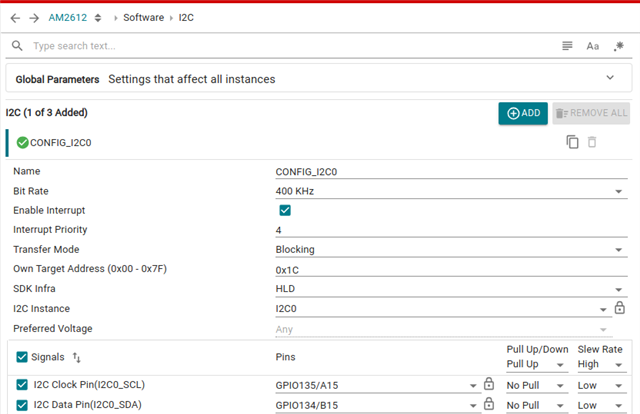
Task: Open the AM2612 device switcher arrows
Action: pos(98,18)
